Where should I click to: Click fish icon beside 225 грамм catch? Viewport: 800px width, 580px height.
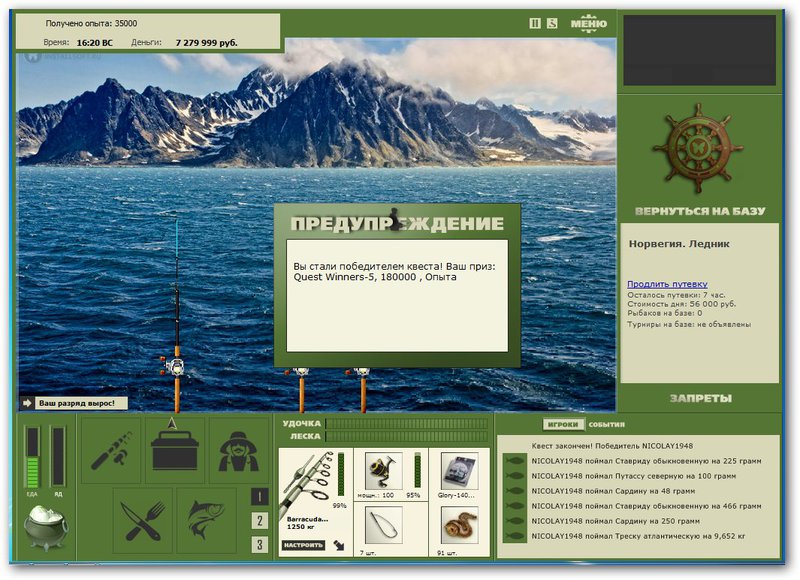tap(515, 461)
